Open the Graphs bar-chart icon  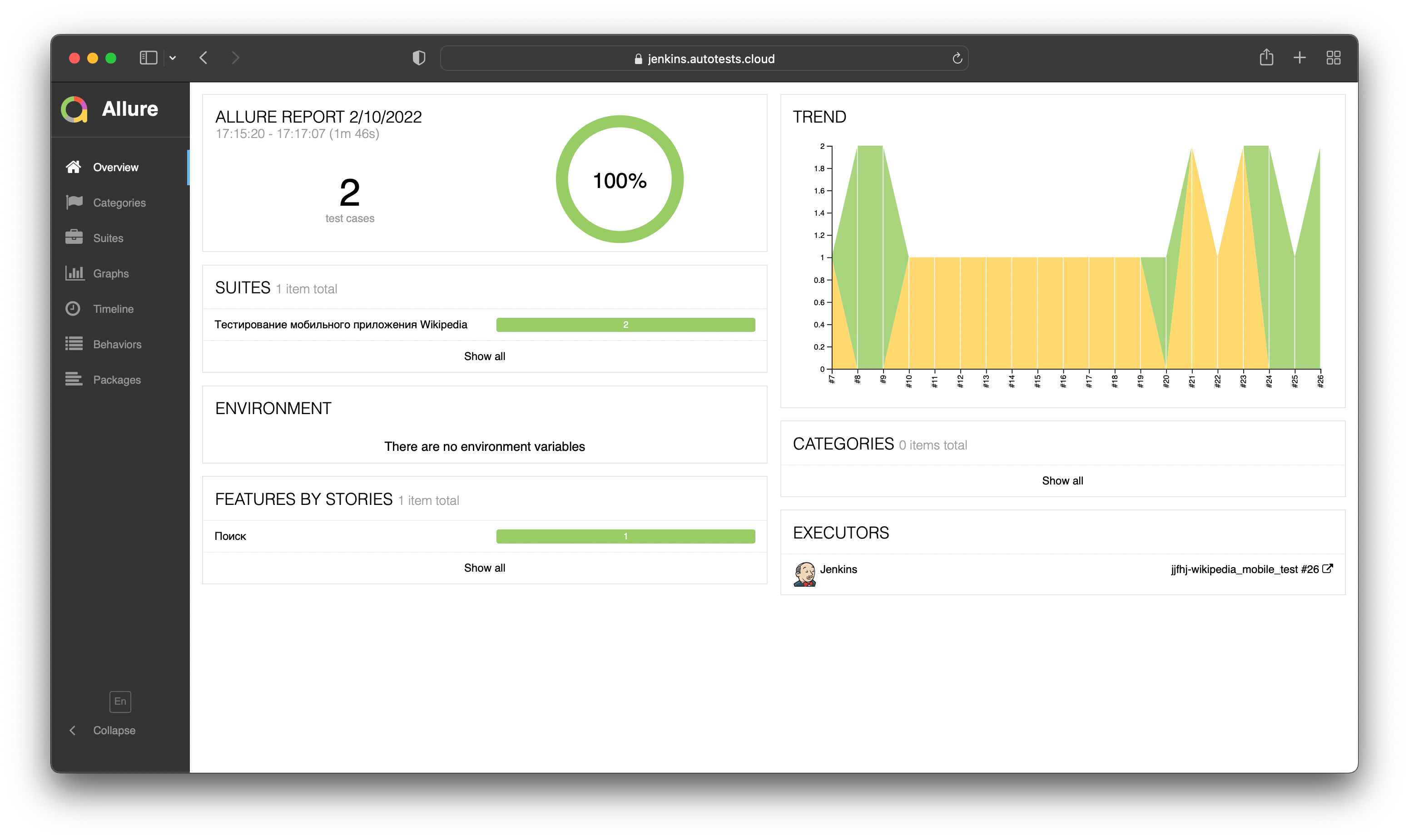click(x=74, y=273)
